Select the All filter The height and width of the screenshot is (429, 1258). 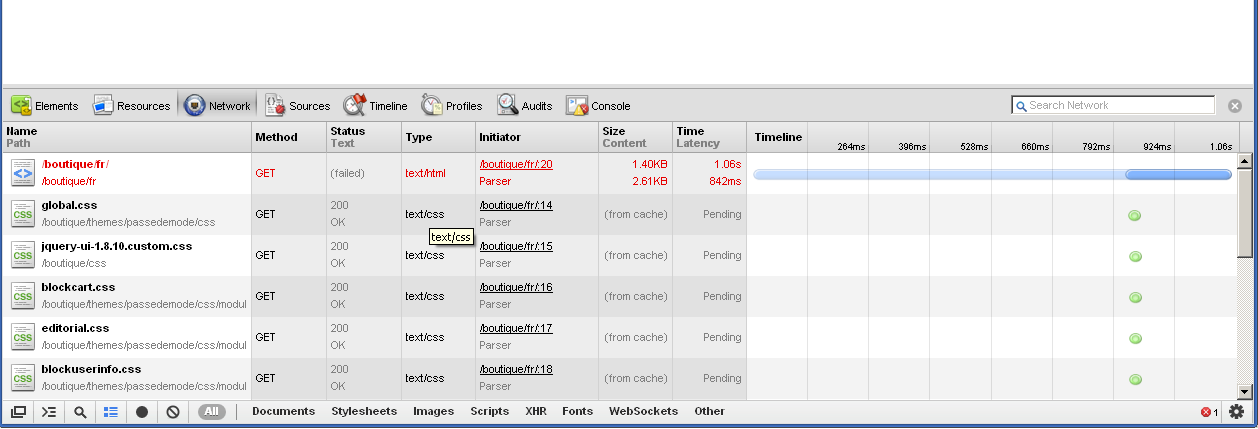pos(211,411)
